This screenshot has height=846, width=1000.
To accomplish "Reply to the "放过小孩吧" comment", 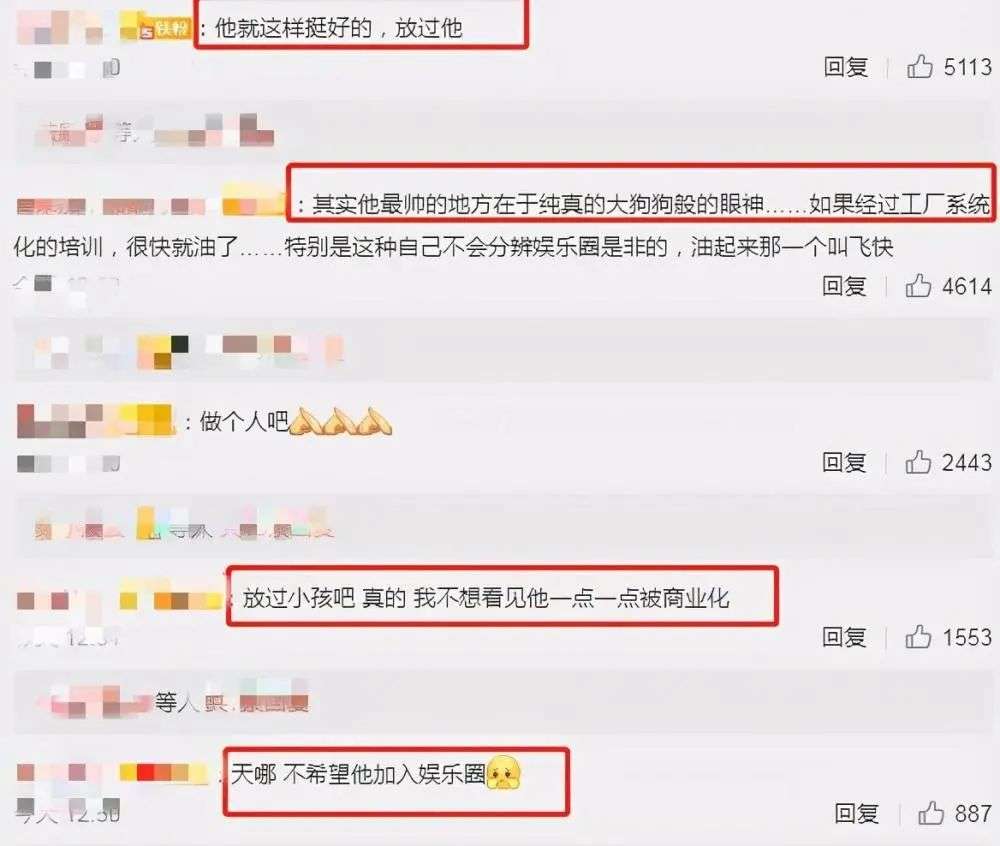I will coord(844,637).
